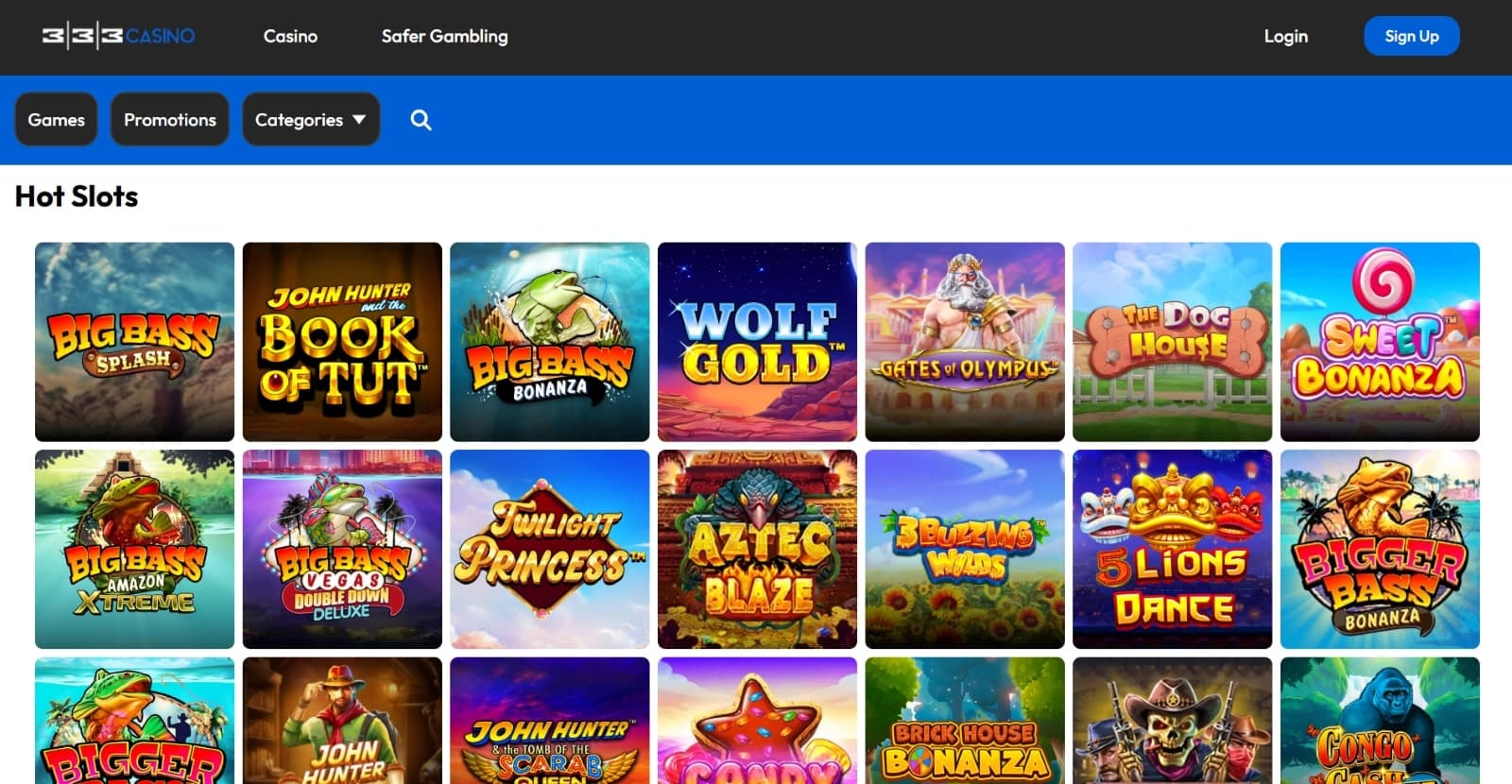The height and width of the screenshot is (784, 1512).
Task: Click the 333 Casino logo
Action: coord(118,36)
